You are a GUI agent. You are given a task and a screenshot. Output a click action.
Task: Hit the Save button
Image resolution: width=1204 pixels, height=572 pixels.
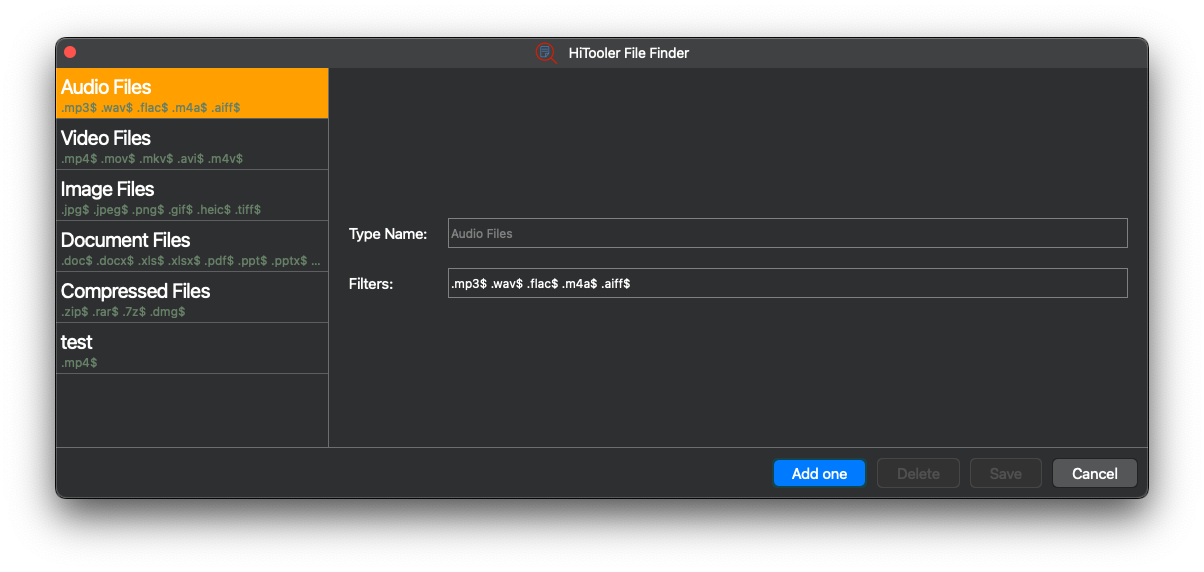pos(1005,474)
